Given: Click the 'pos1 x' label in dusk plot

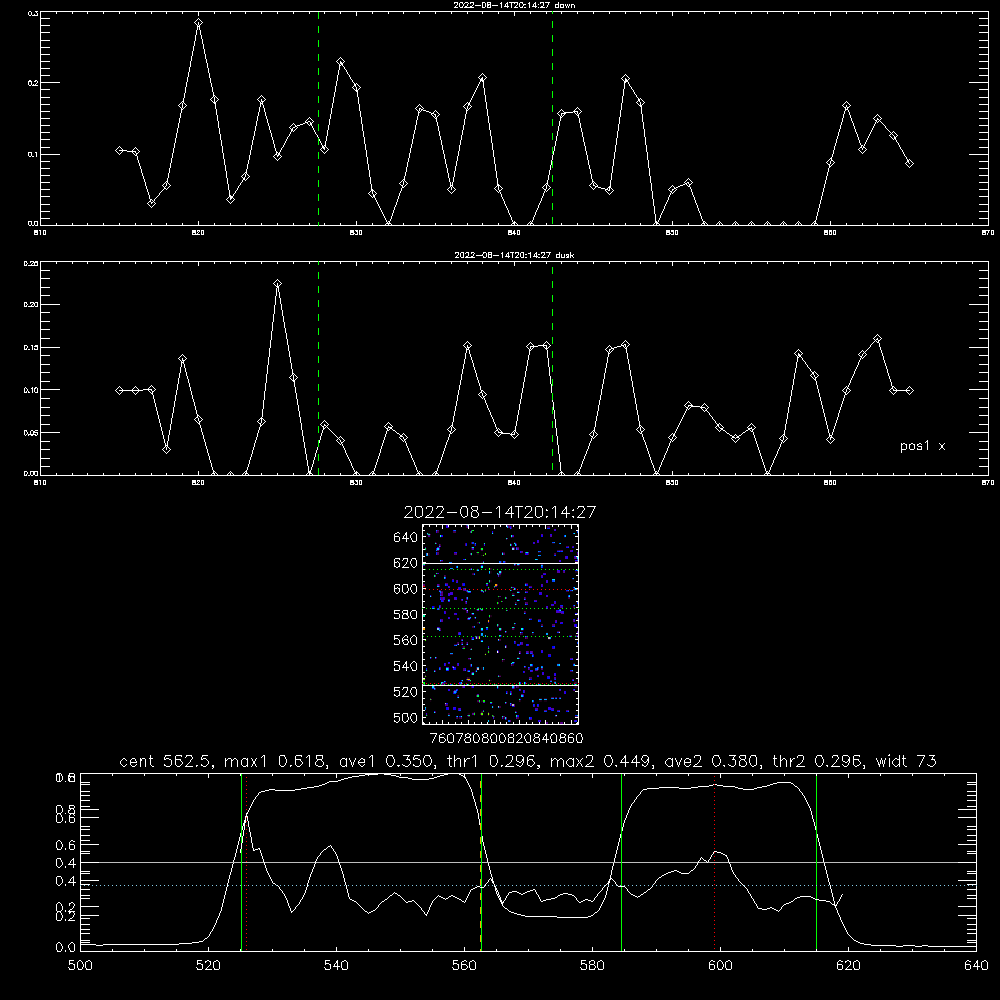Looking at the screenshot, I should click(922, 446).
